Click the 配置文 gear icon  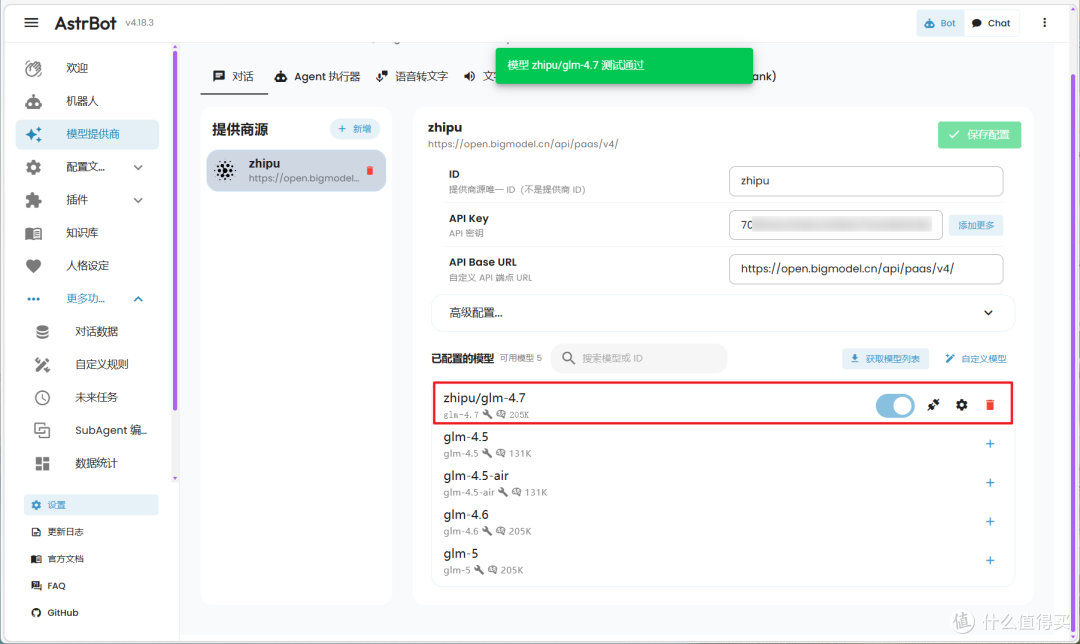(33, 167)
